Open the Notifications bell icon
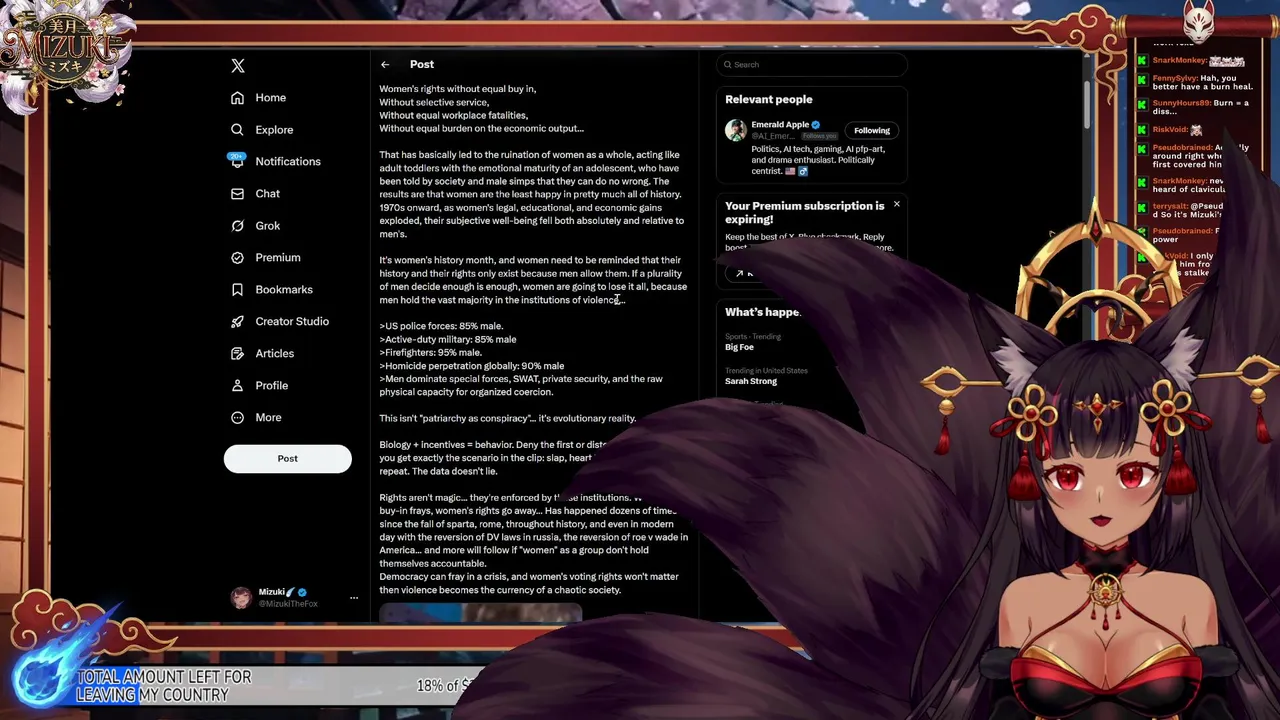Image resolution: width=1280 pixels, height=720 pixels. point(237,161)
